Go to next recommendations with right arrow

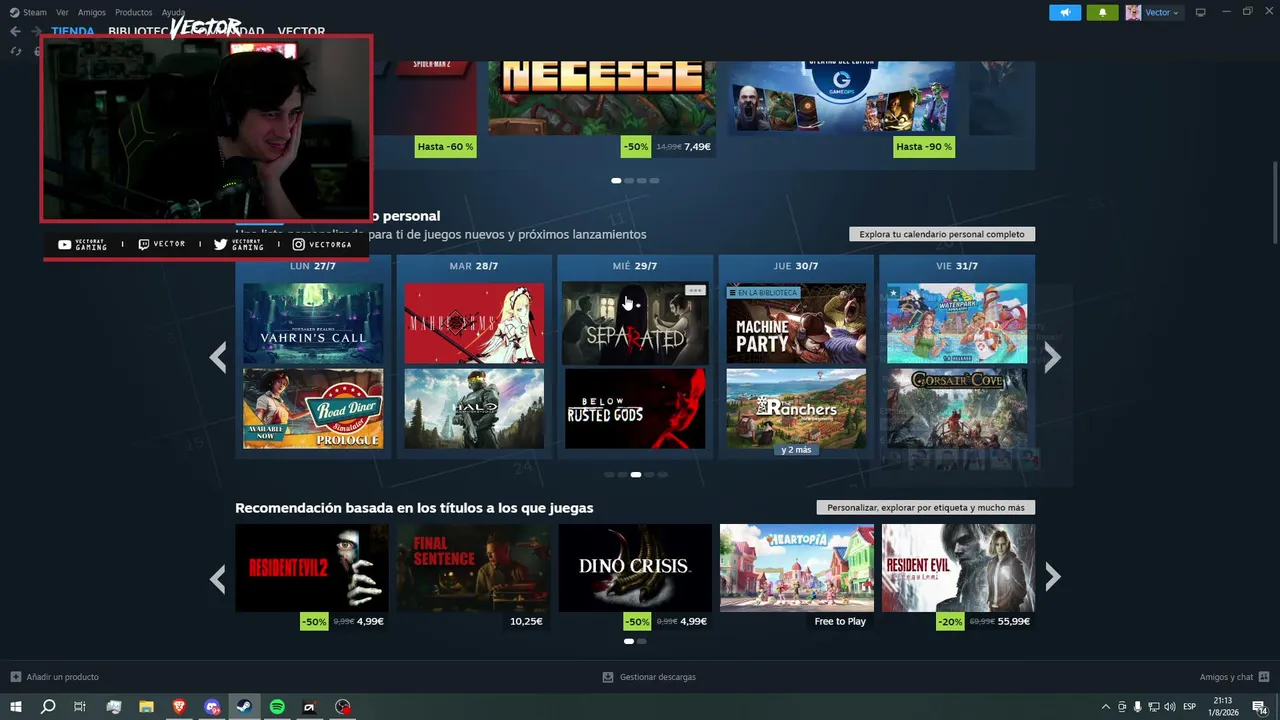[x=1052, y=576]
